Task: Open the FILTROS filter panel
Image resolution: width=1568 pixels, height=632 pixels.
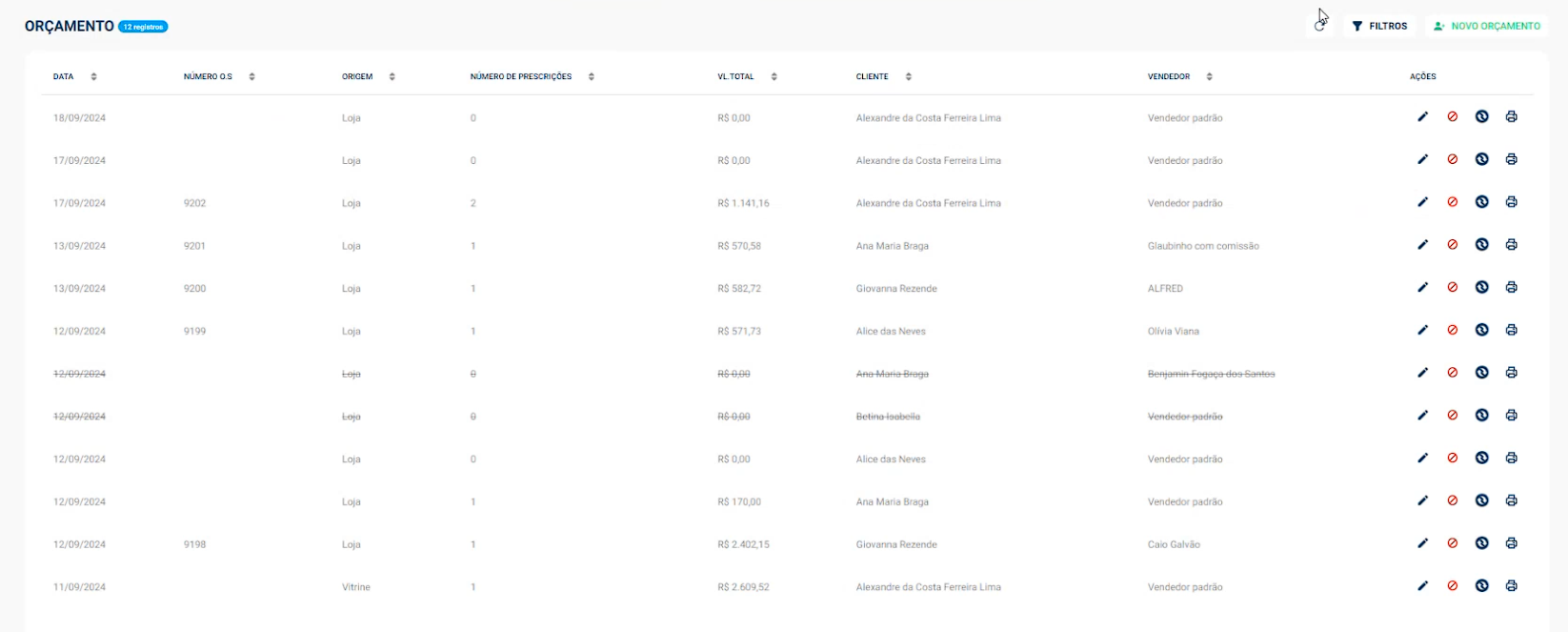Action: point(1379,26)
